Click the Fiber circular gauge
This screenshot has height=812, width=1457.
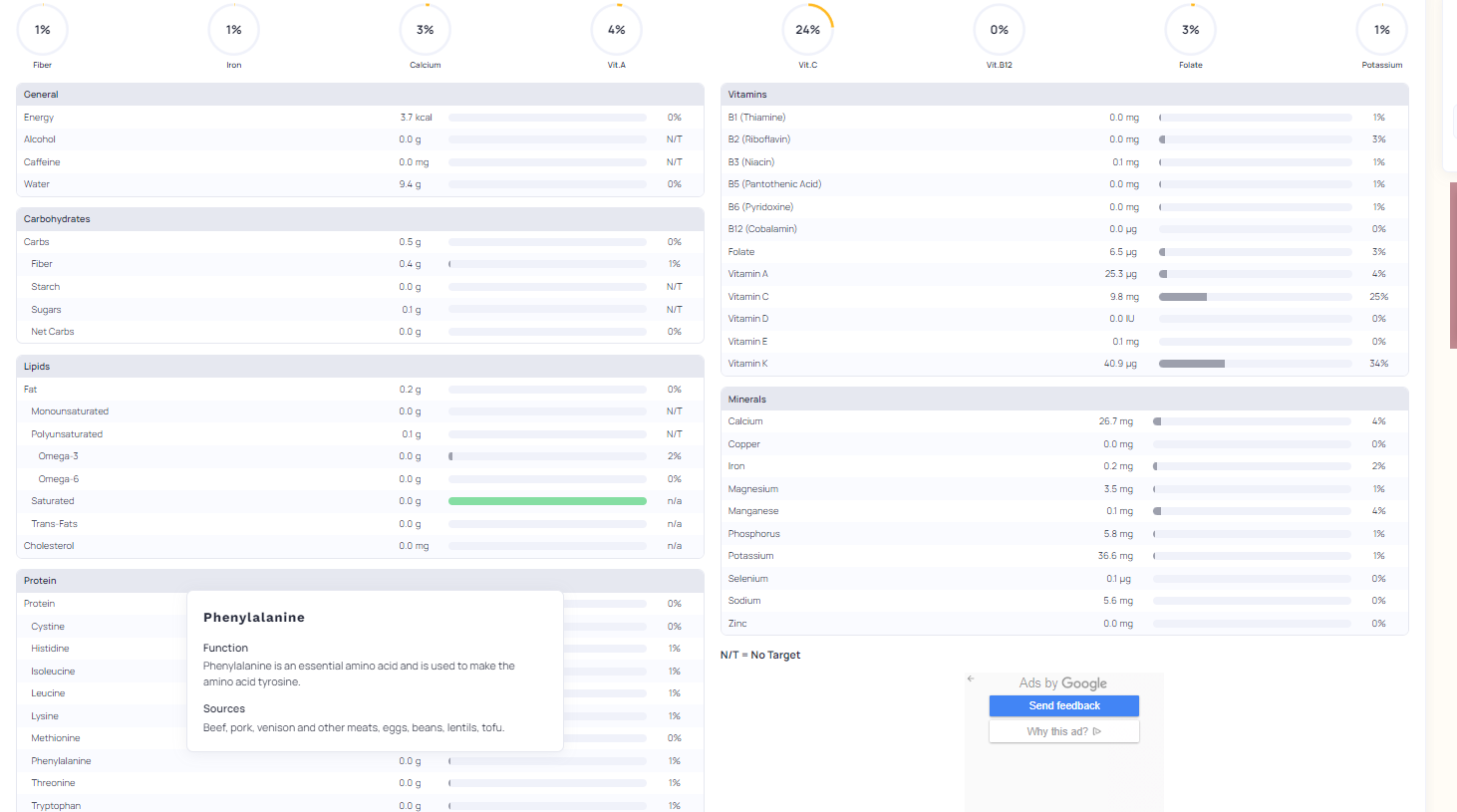tap(43, 30)
